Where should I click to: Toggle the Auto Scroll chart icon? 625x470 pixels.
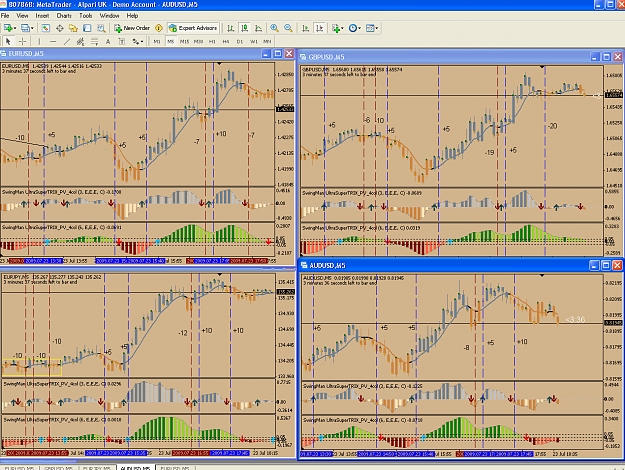[305, 28]
